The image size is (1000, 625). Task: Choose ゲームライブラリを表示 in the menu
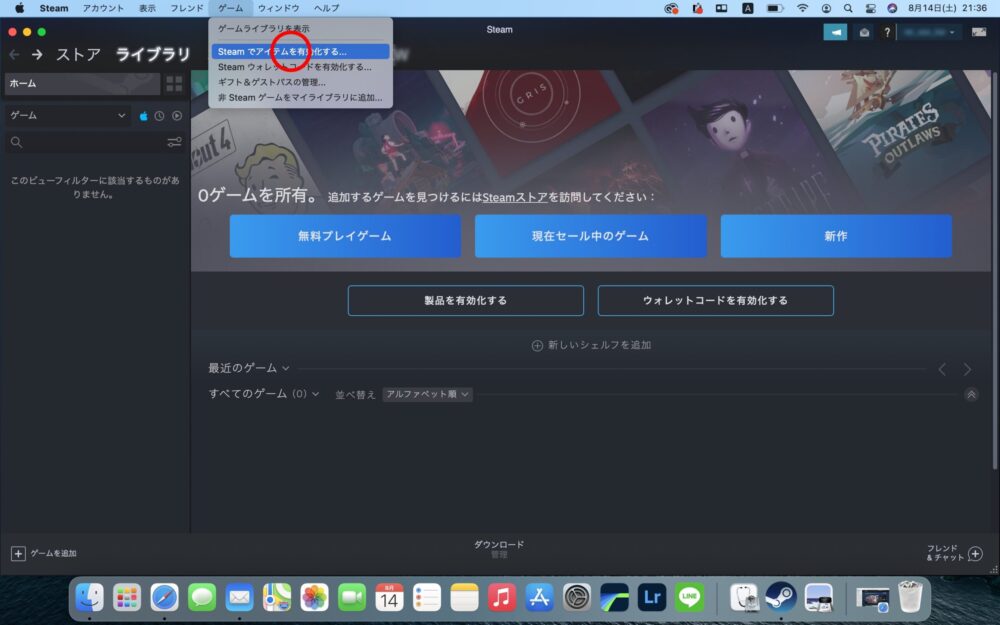coord(300,29)
